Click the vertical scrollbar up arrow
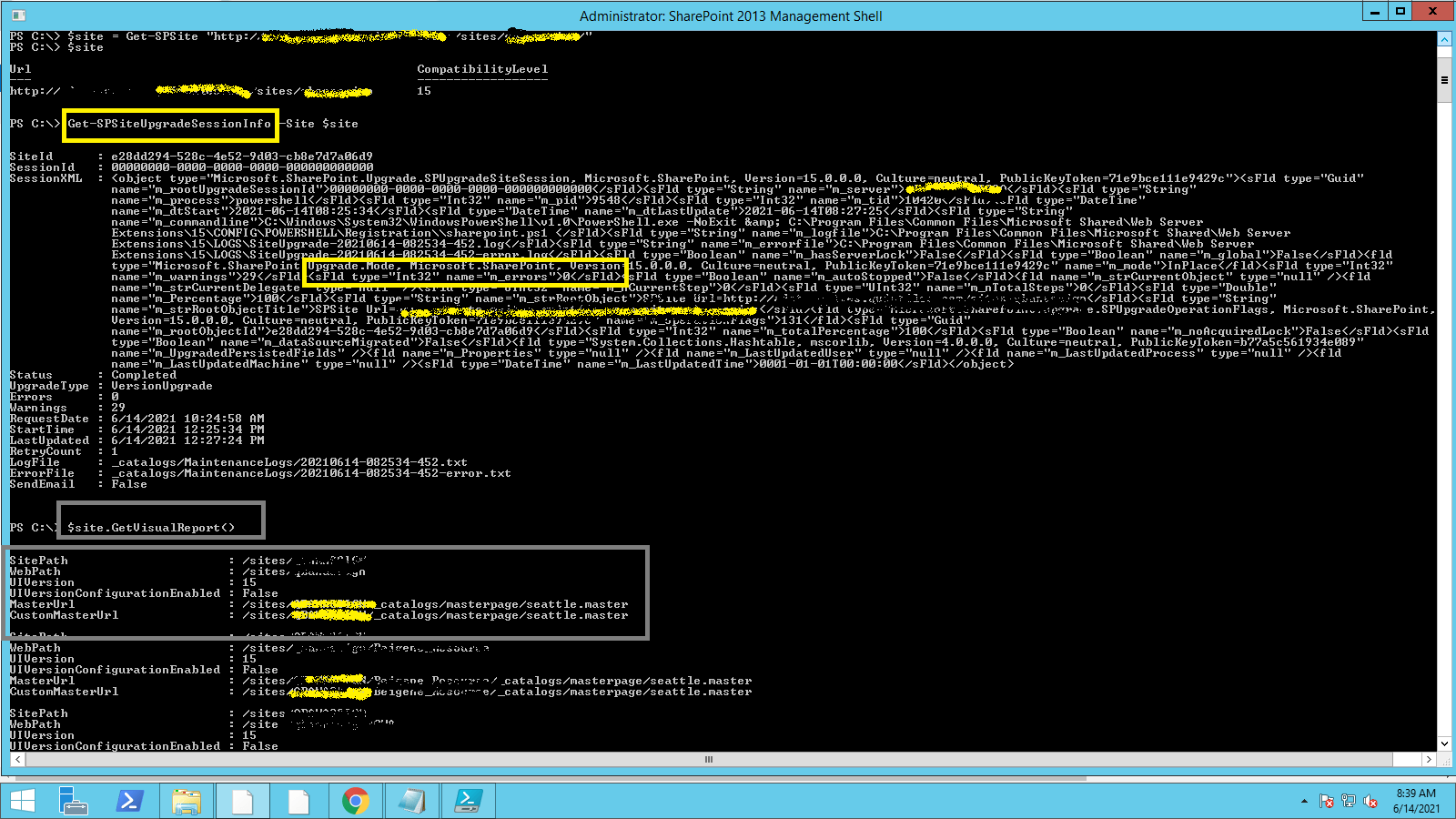 coord(1444,39)
